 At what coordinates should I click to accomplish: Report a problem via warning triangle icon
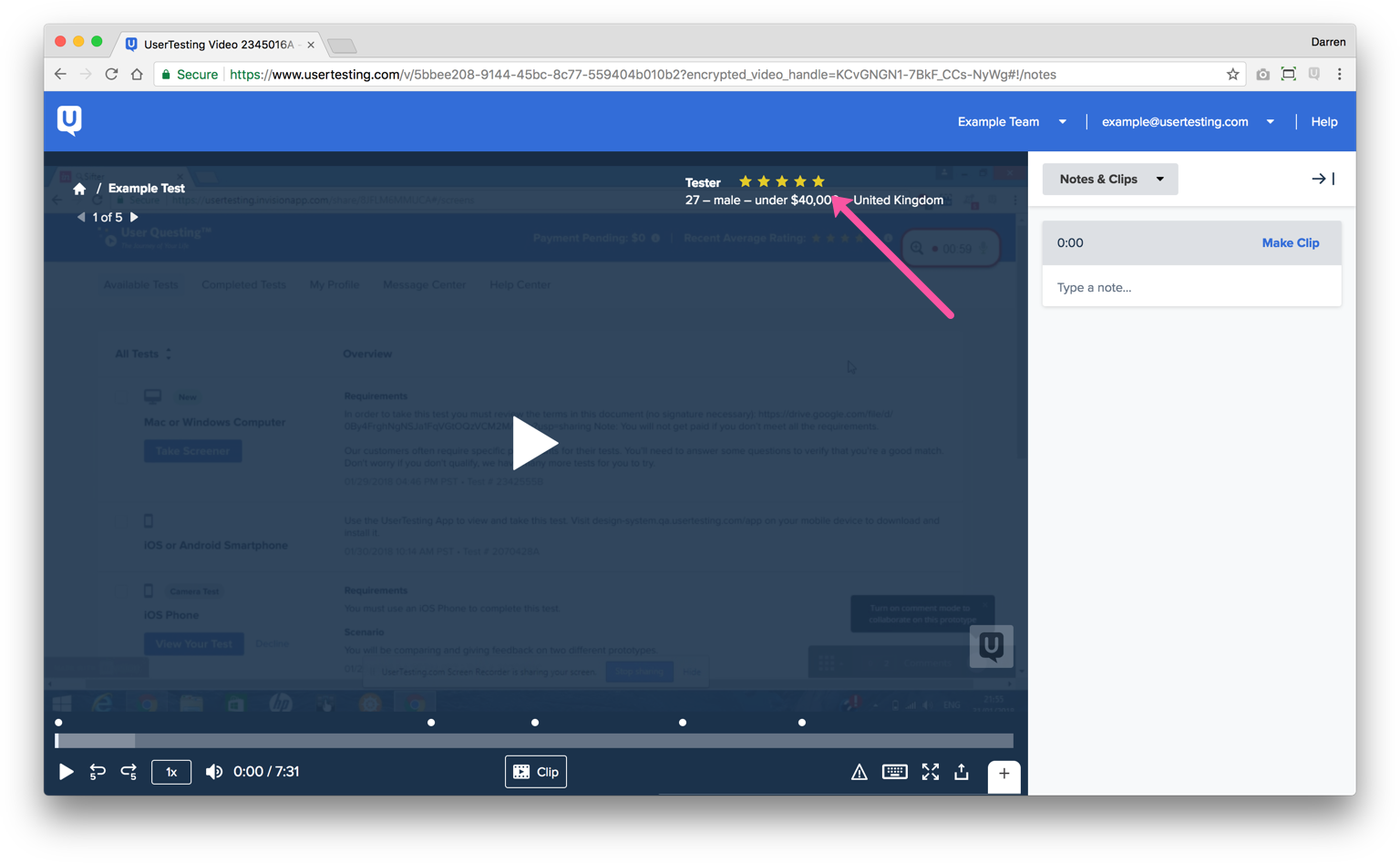pyautogui.click(x=859, y=773)
